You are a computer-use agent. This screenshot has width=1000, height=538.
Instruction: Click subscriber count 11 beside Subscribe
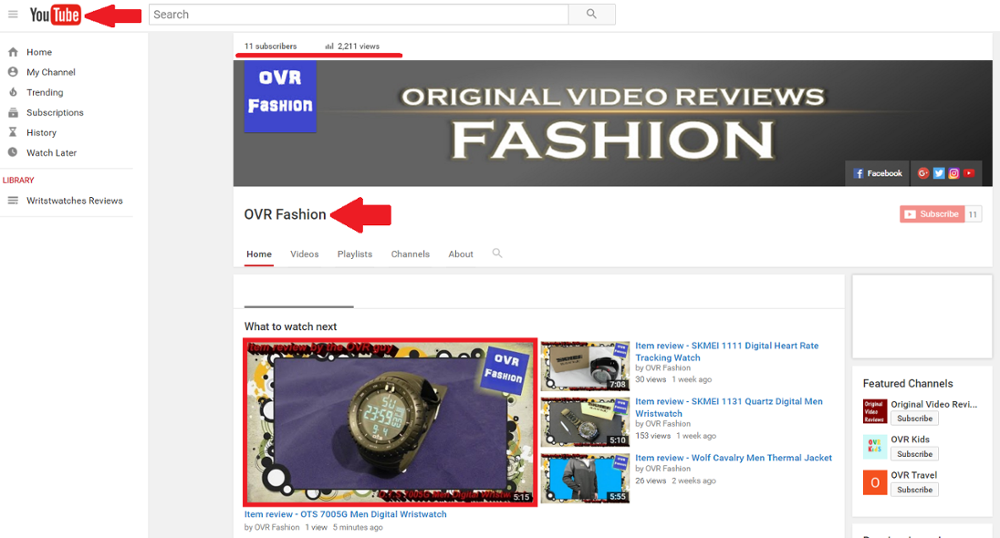pyautogui.click(x=973, y=214)
